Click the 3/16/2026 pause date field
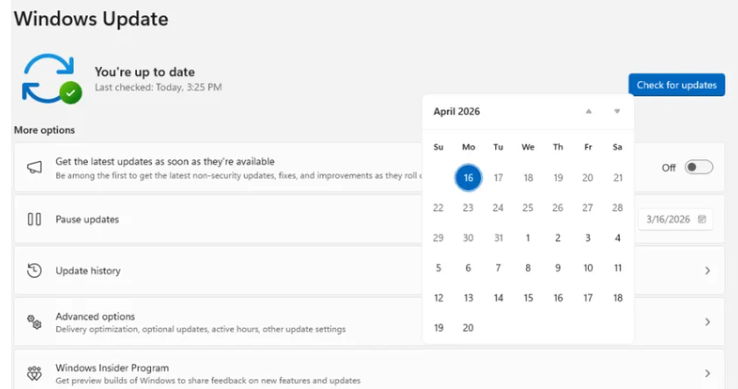This screenshot has width=738, height=389. click(x=675, y=219)
